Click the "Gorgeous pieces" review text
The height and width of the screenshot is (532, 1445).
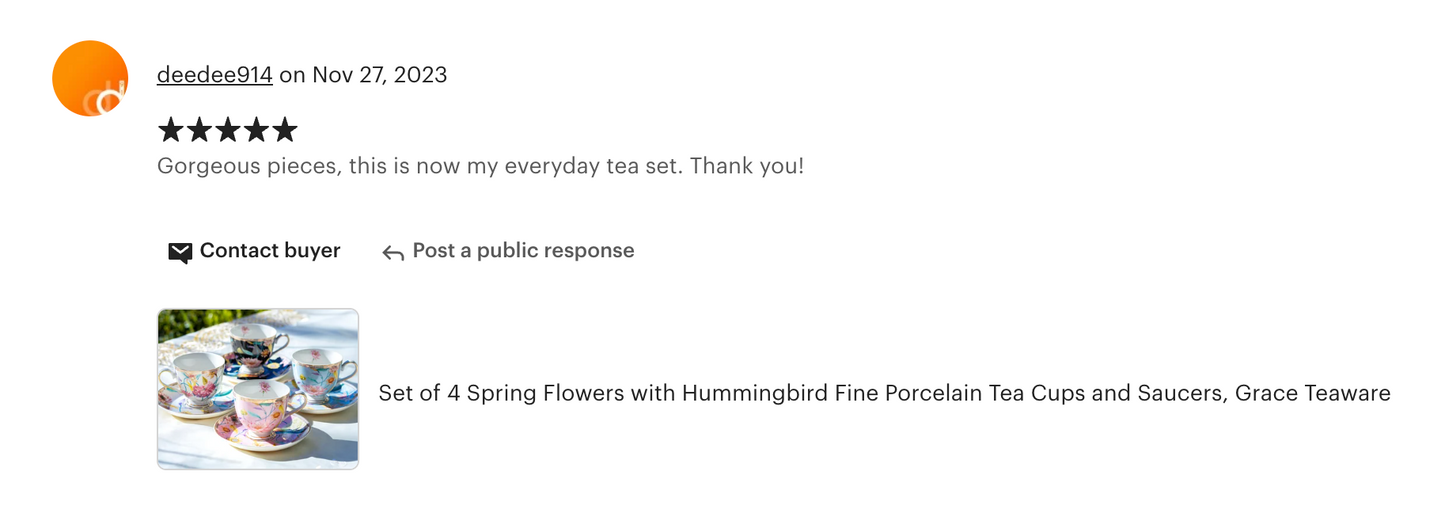click(x=249, y=166)
